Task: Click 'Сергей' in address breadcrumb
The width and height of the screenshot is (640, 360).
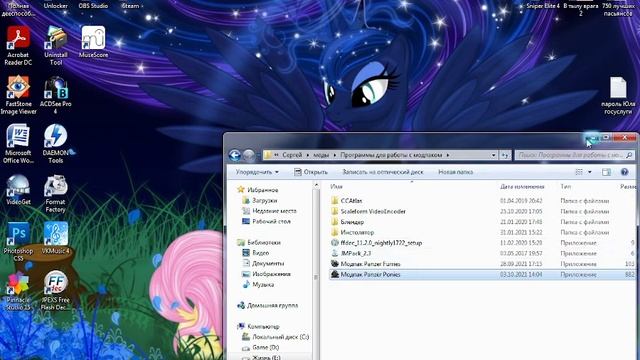Action: (292, 155)
